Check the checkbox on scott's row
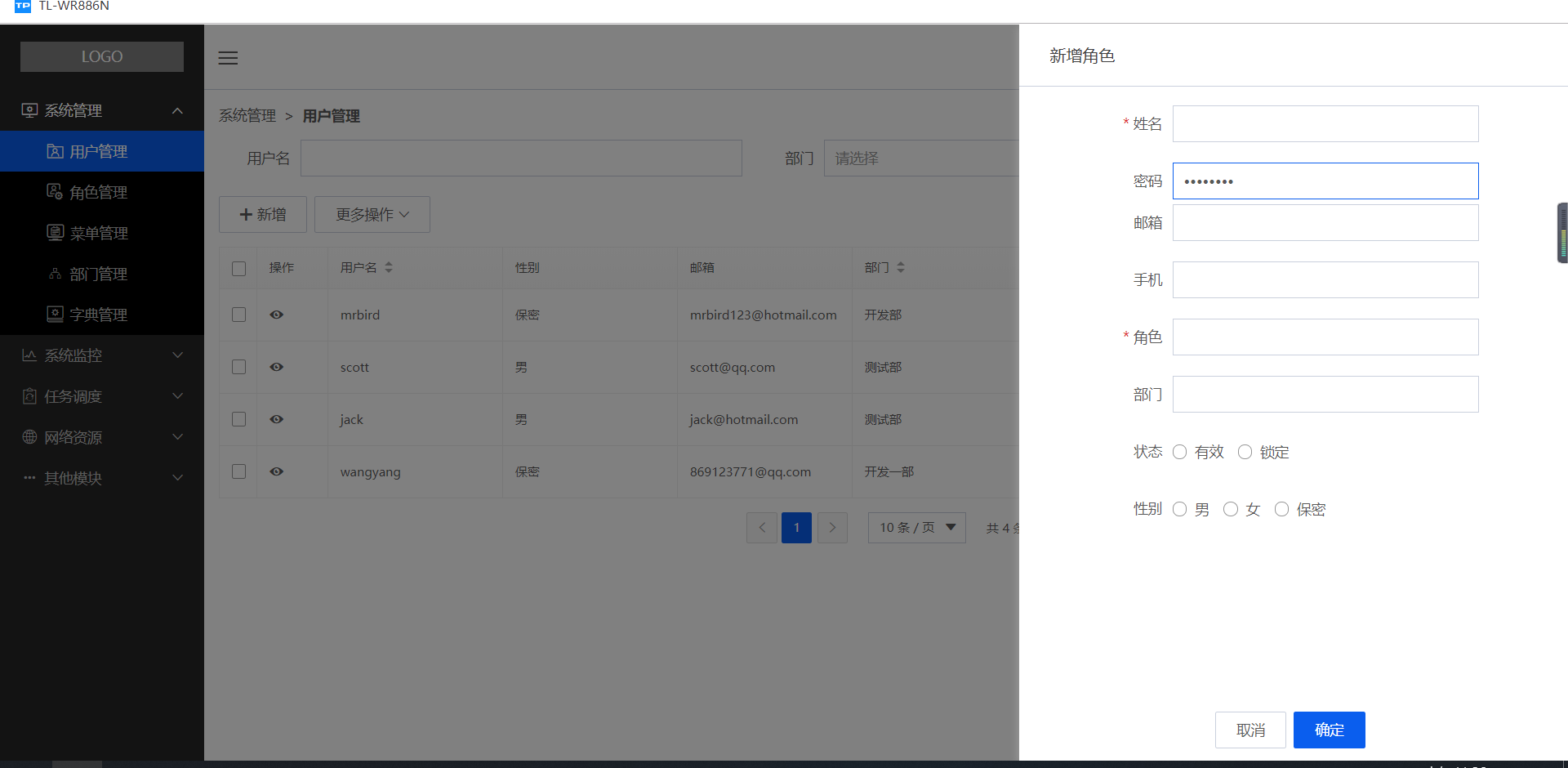 tap(238, 367)
